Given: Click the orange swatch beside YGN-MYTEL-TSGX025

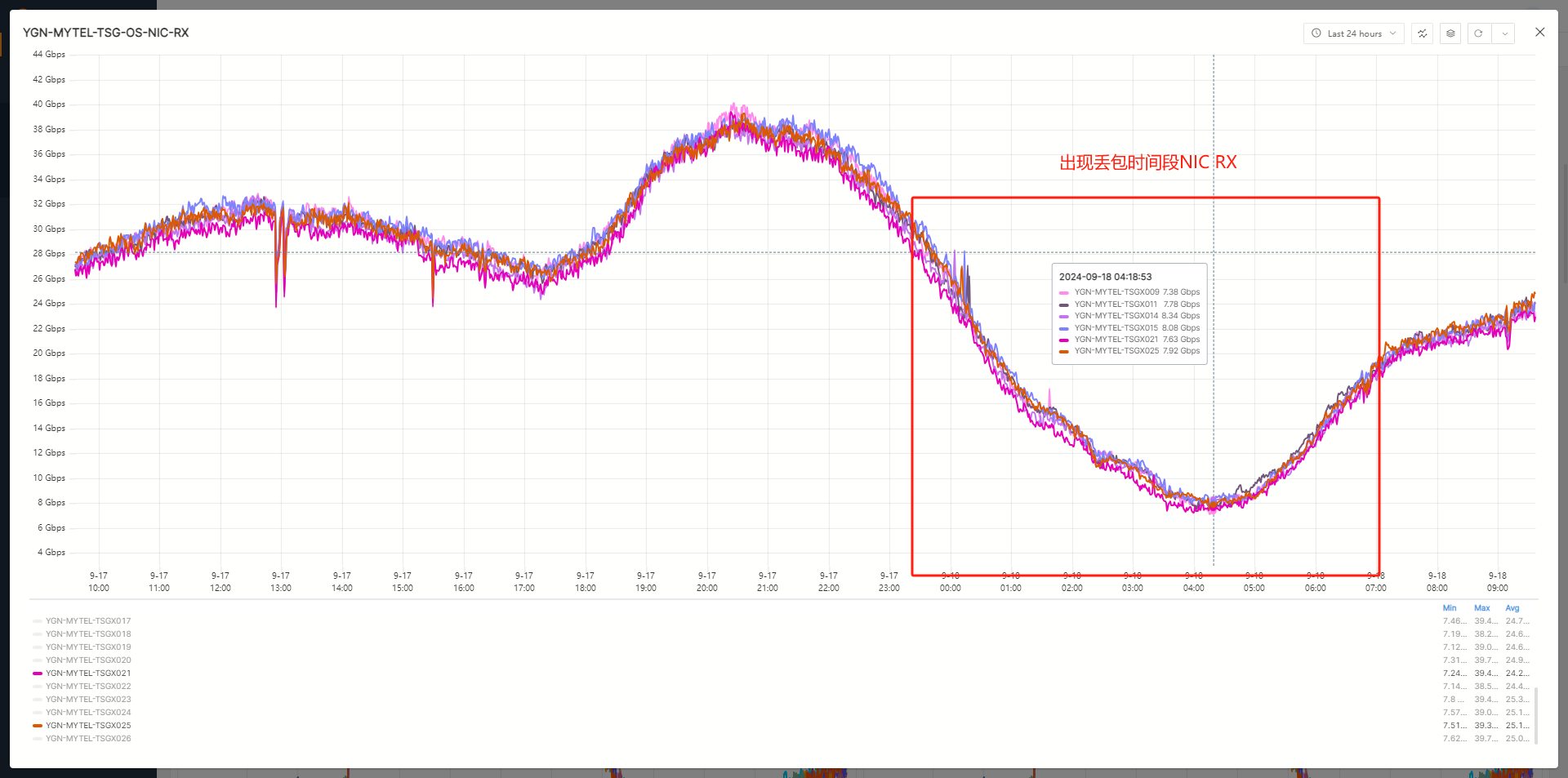Looking at the screenshot, I should click(x=38, y=726).
